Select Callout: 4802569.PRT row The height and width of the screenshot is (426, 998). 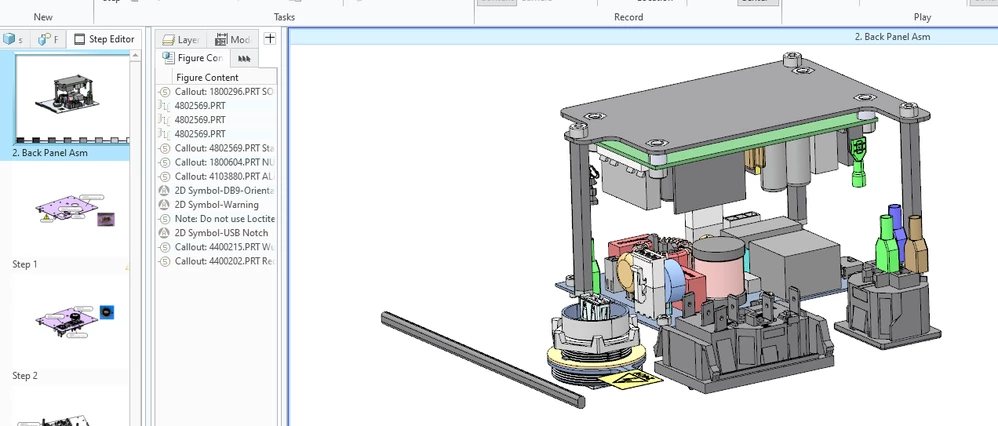coord(216,148)
